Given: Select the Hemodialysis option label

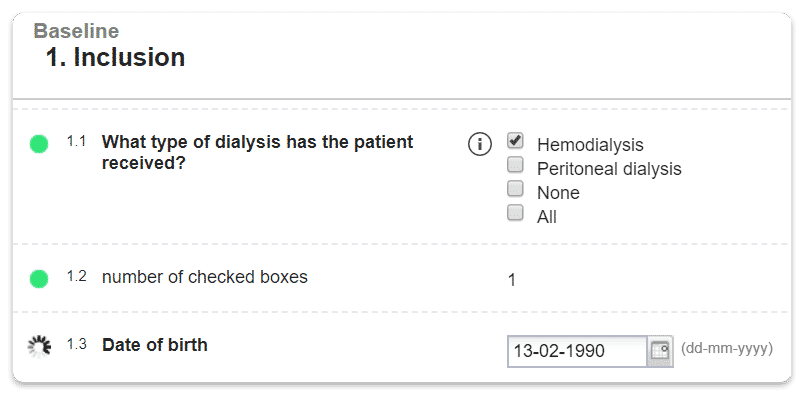Looking at the screenshot, I should (x=590, y=145).
